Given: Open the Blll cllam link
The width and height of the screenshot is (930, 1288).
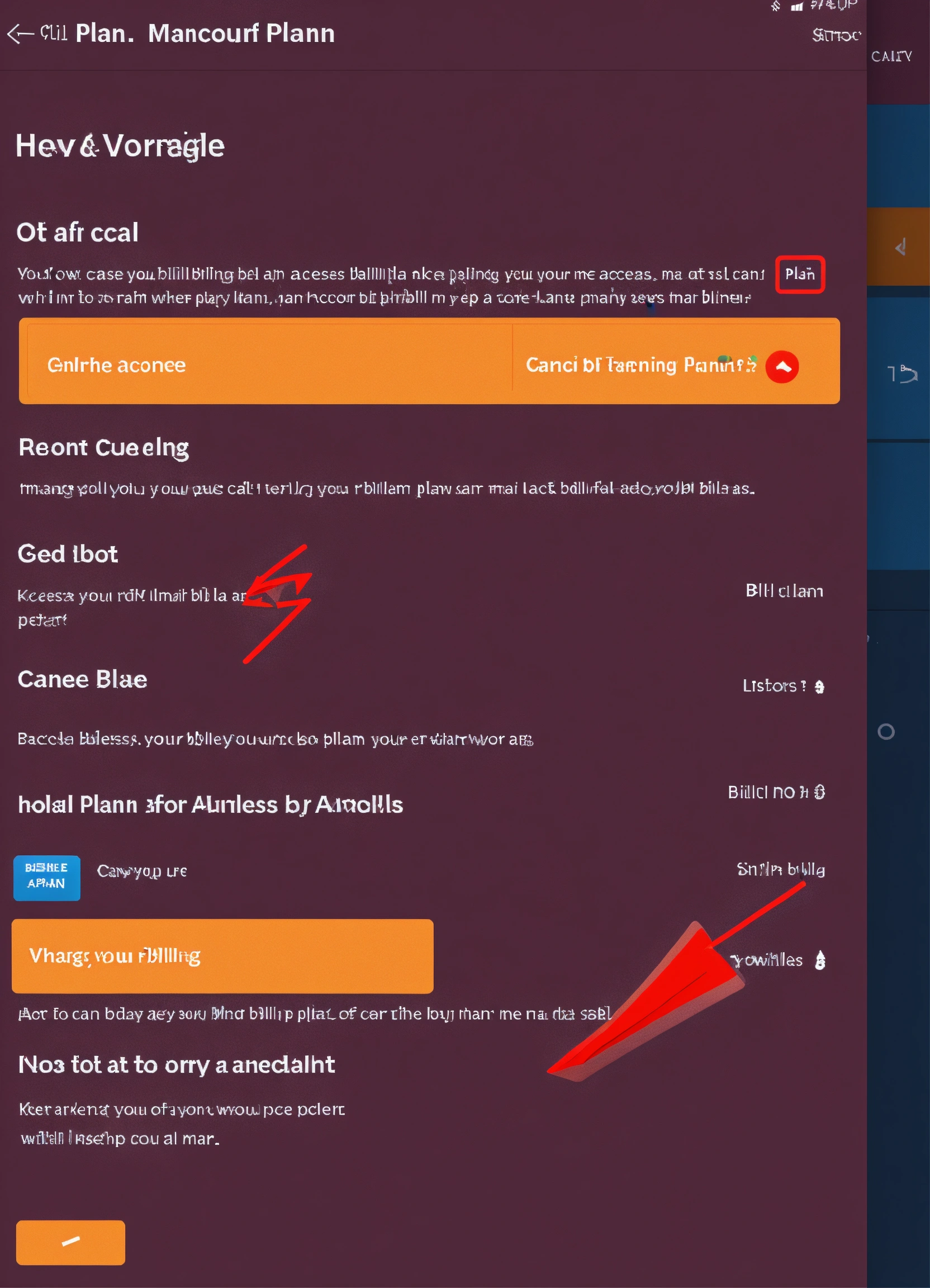Looking at the screenshot, I should pyautogui.click(x=784, y=591).
